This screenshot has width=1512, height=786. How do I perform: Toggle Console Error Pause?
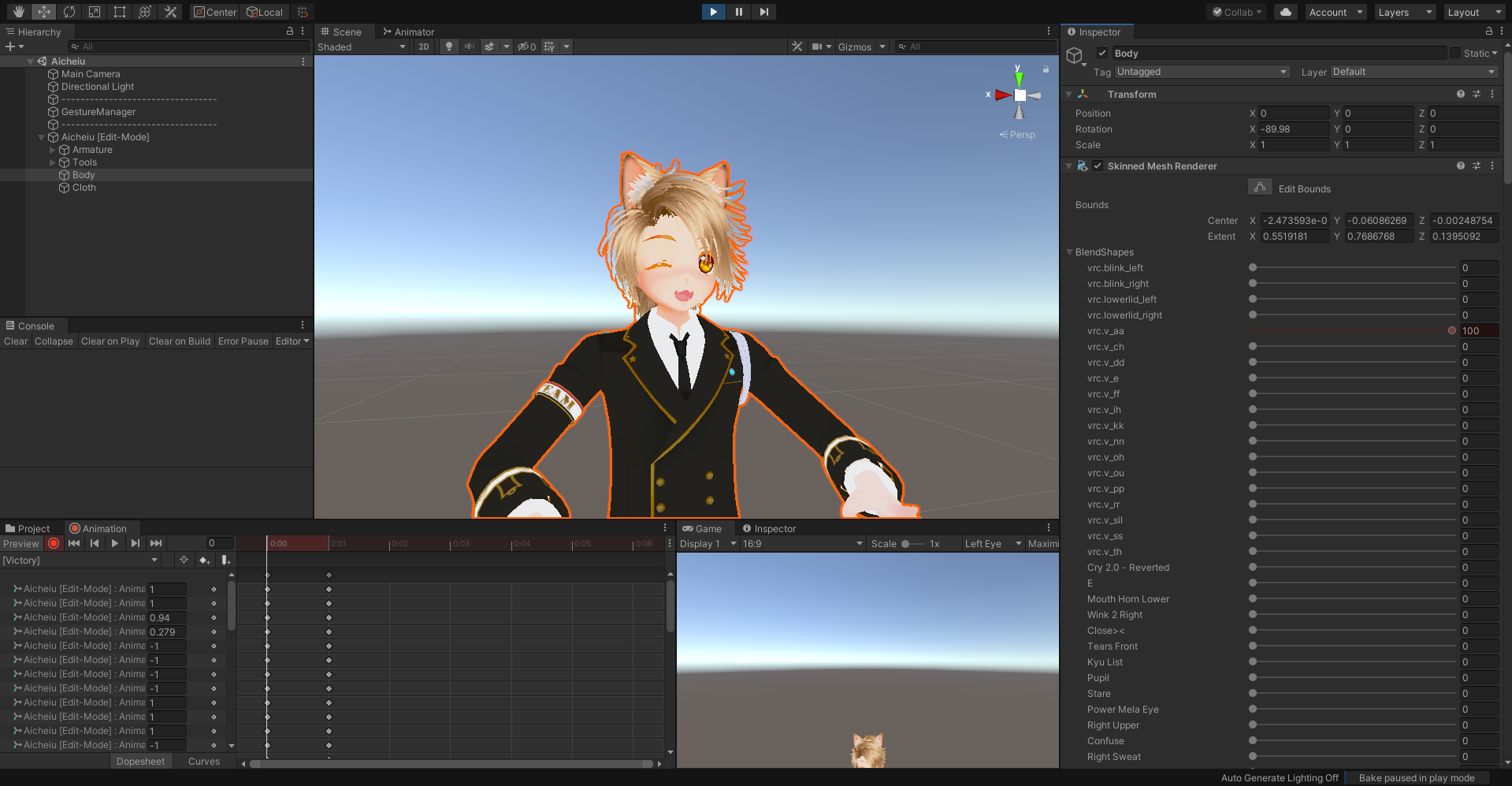243,341
